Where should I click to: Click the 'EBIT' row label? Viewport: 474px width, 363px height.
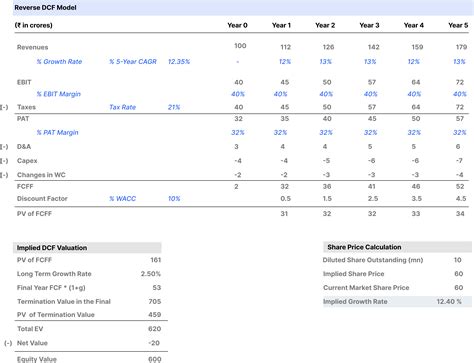pyautogui.click(x=24, y=82)
